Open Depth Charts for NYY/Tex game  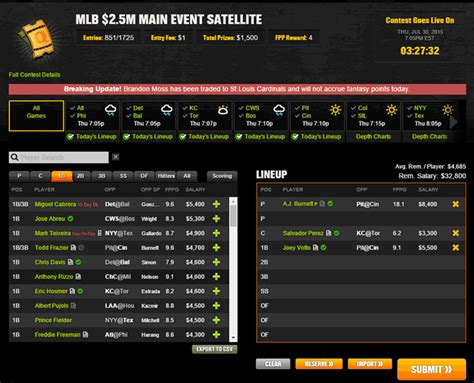pos(429,137)
